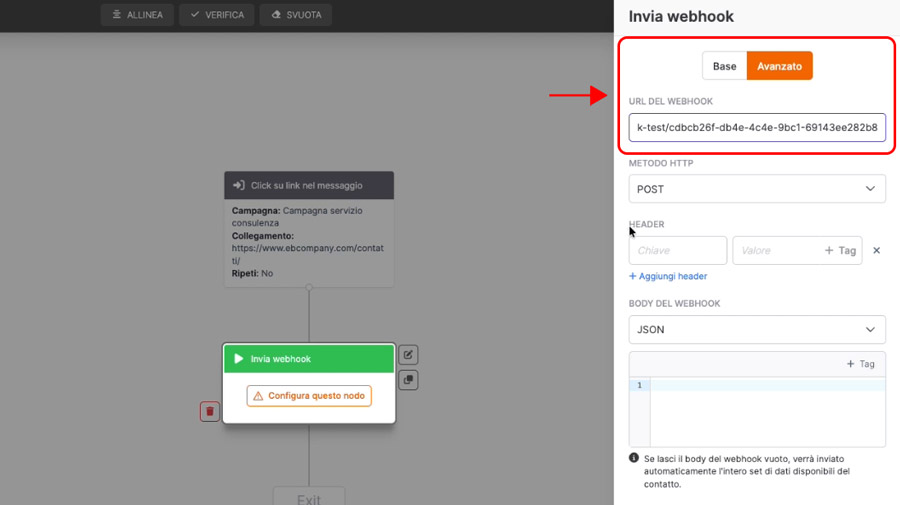Remove the header row with X icon
The height and width of the screenshot is (505, 900).
click(876, 250)
